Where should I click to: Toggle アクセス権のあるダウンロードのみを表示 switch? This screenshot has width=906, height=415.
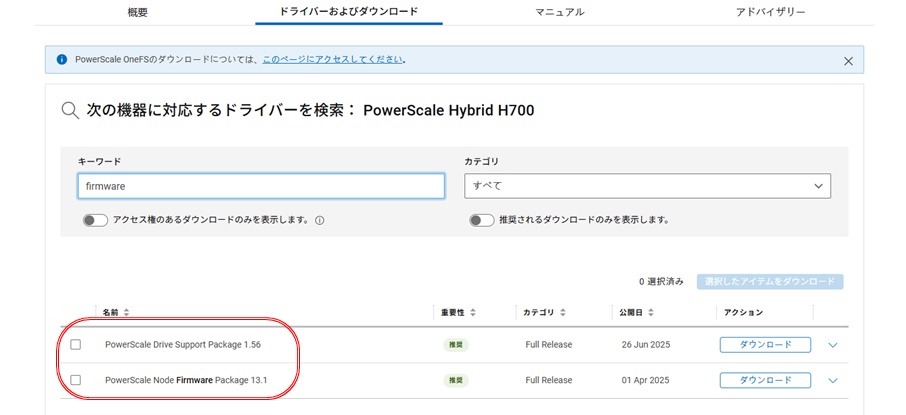click(95, 220)
